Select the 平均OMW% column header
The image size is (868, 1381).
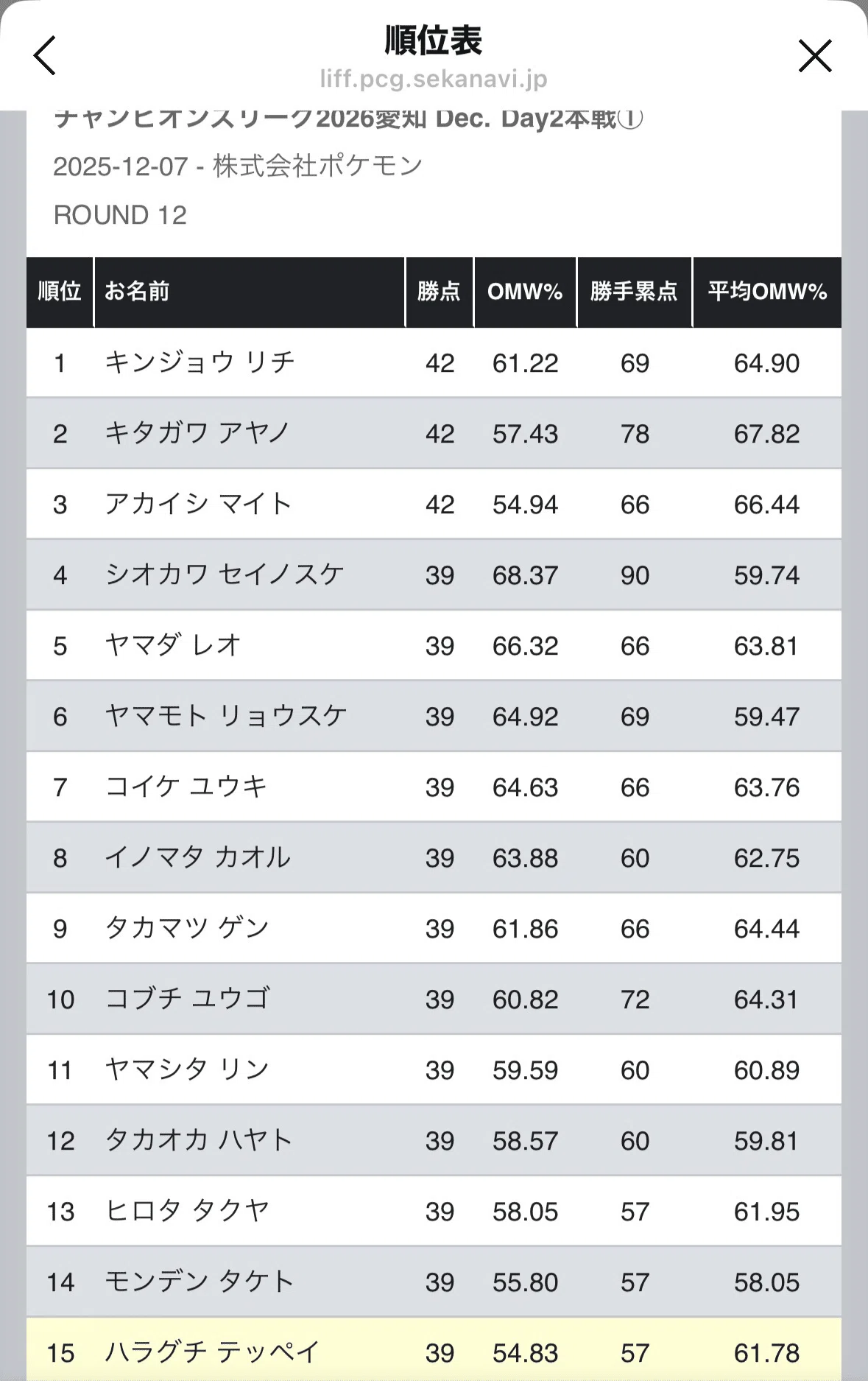tap(767, 292)
